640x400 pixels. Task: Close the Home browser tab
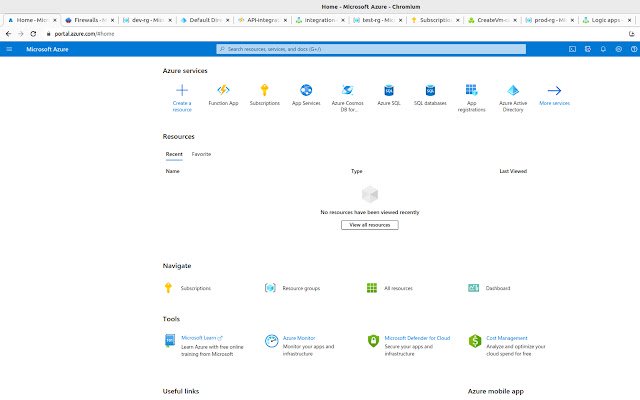pos(55,20)
